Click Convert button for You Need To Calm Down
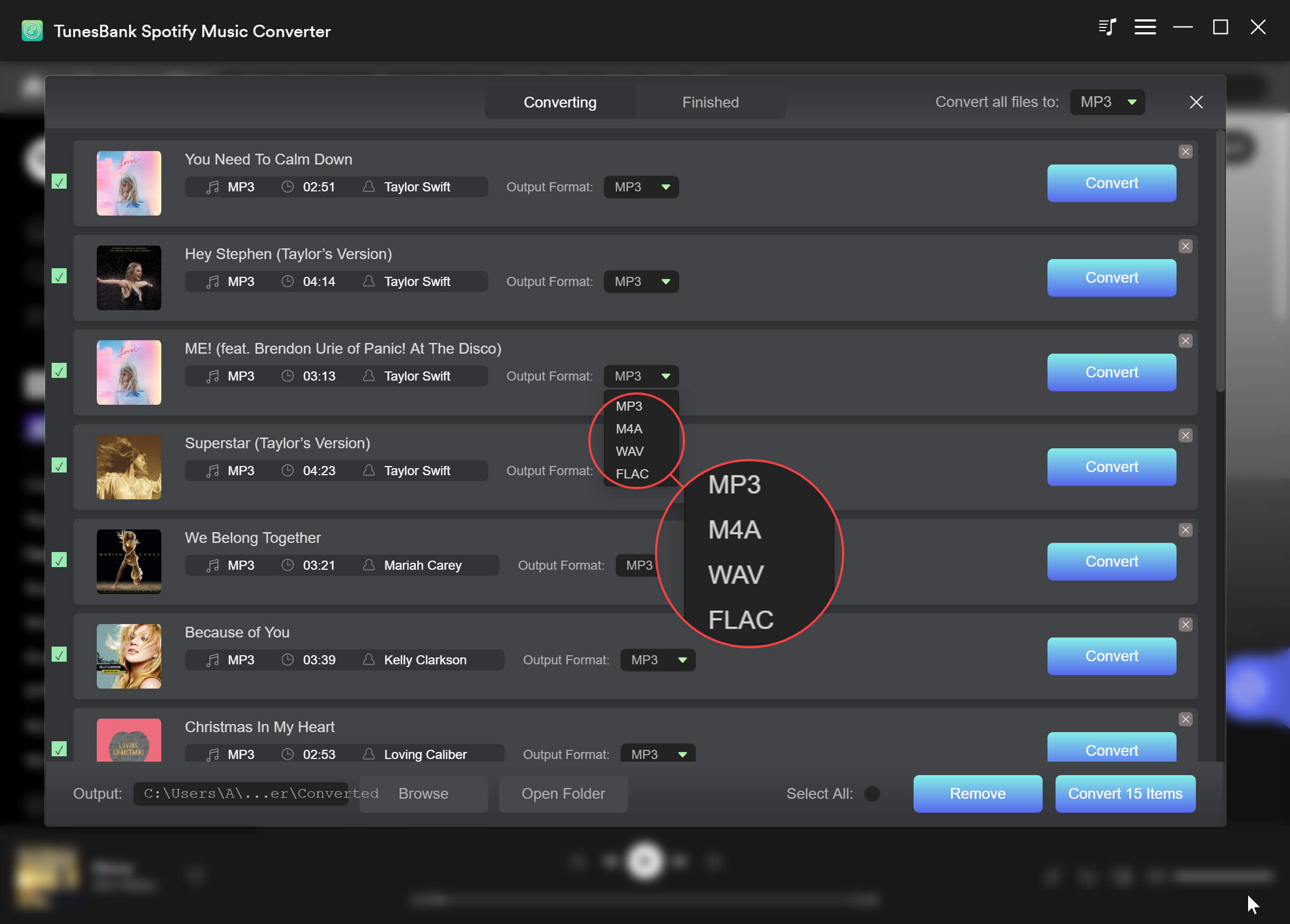1290x924 pixels. (x=1111, y=182)
